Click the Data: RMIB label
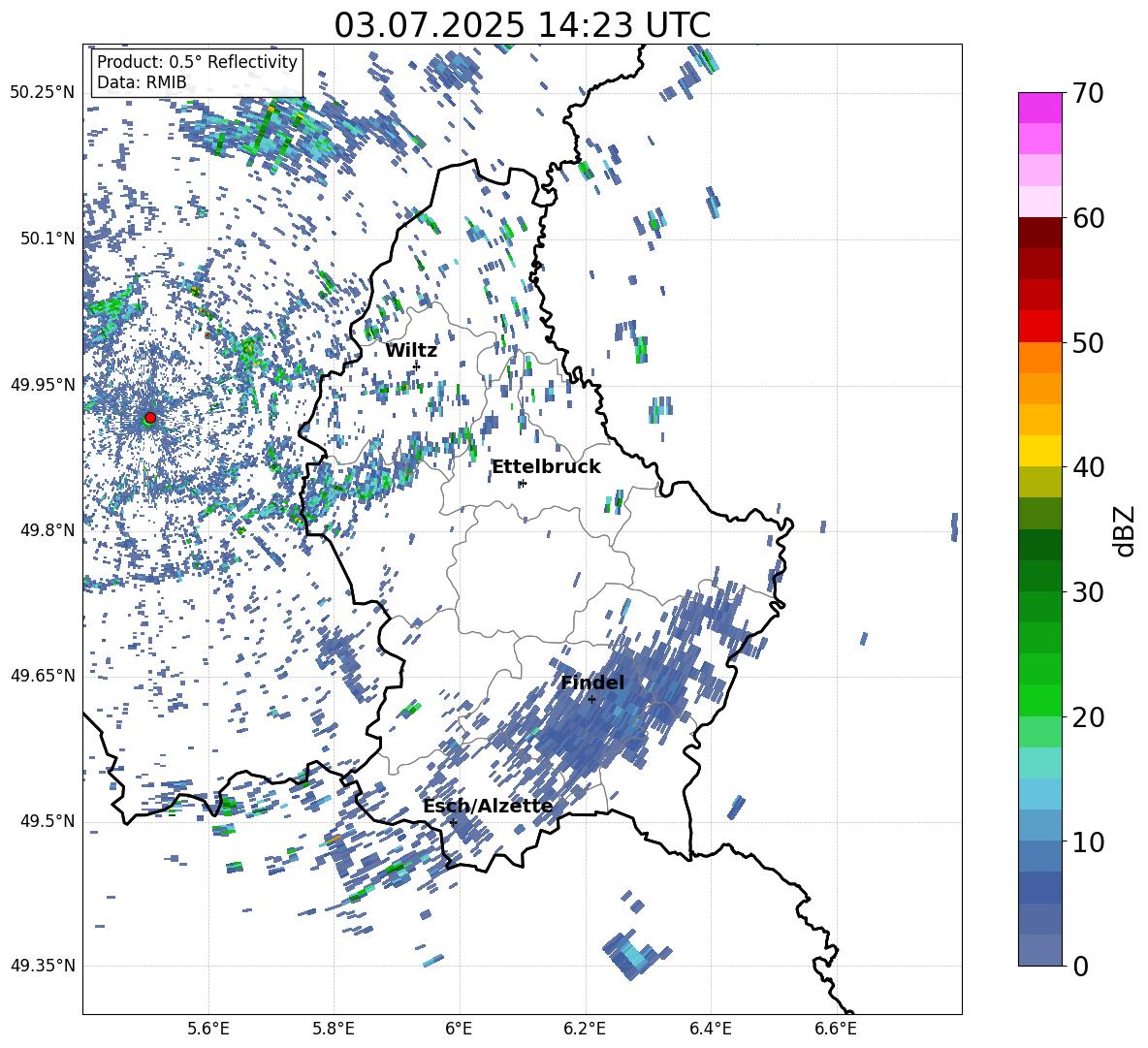This screenshot has height=1048, width=1148. coord(142,82)
